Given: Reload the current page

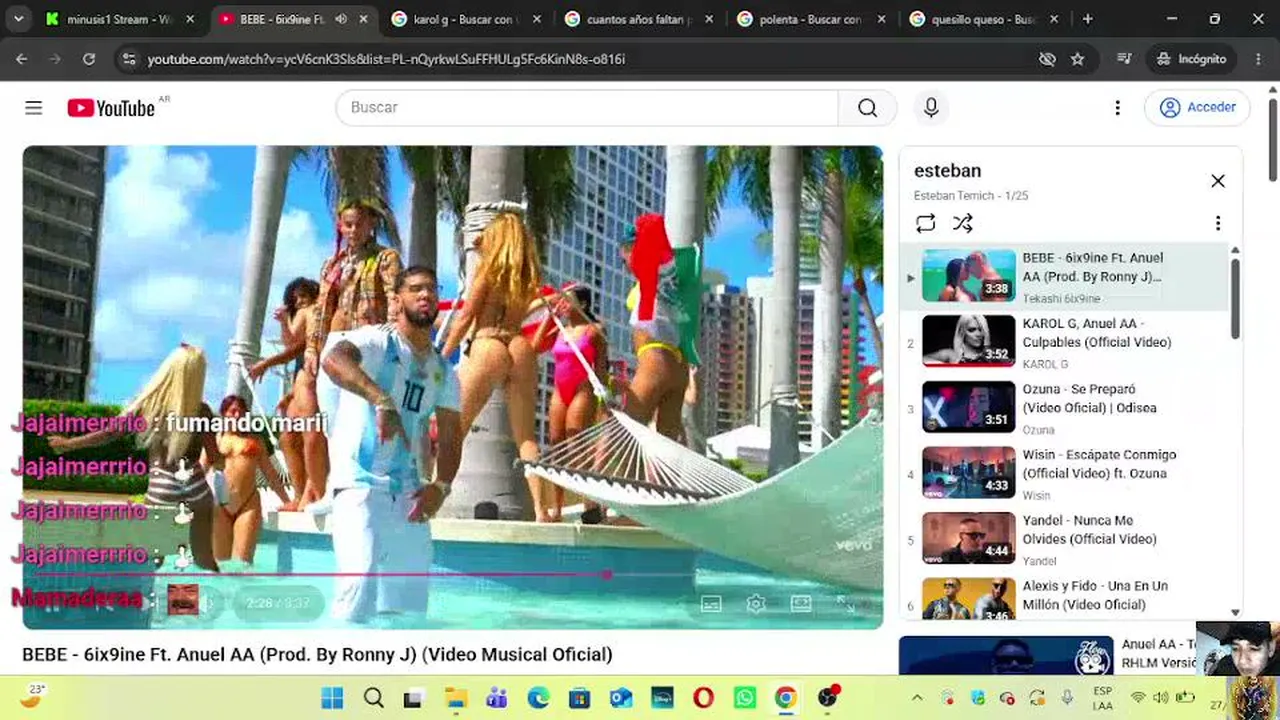Looking at the screenshot, I should click(x=89, y=59).
